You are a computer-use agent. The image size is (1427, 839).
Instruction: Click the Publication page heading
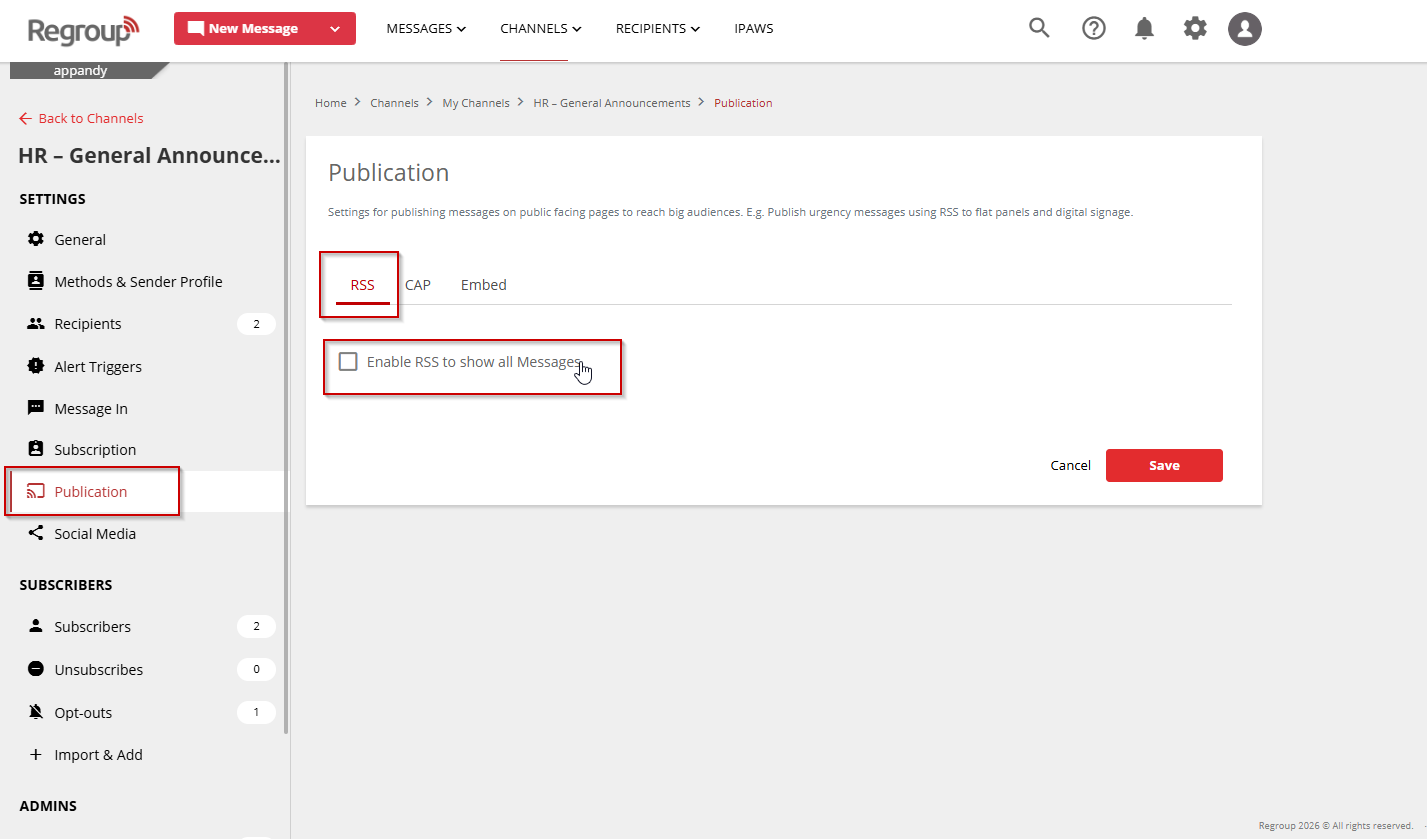[x=389, y=173]
